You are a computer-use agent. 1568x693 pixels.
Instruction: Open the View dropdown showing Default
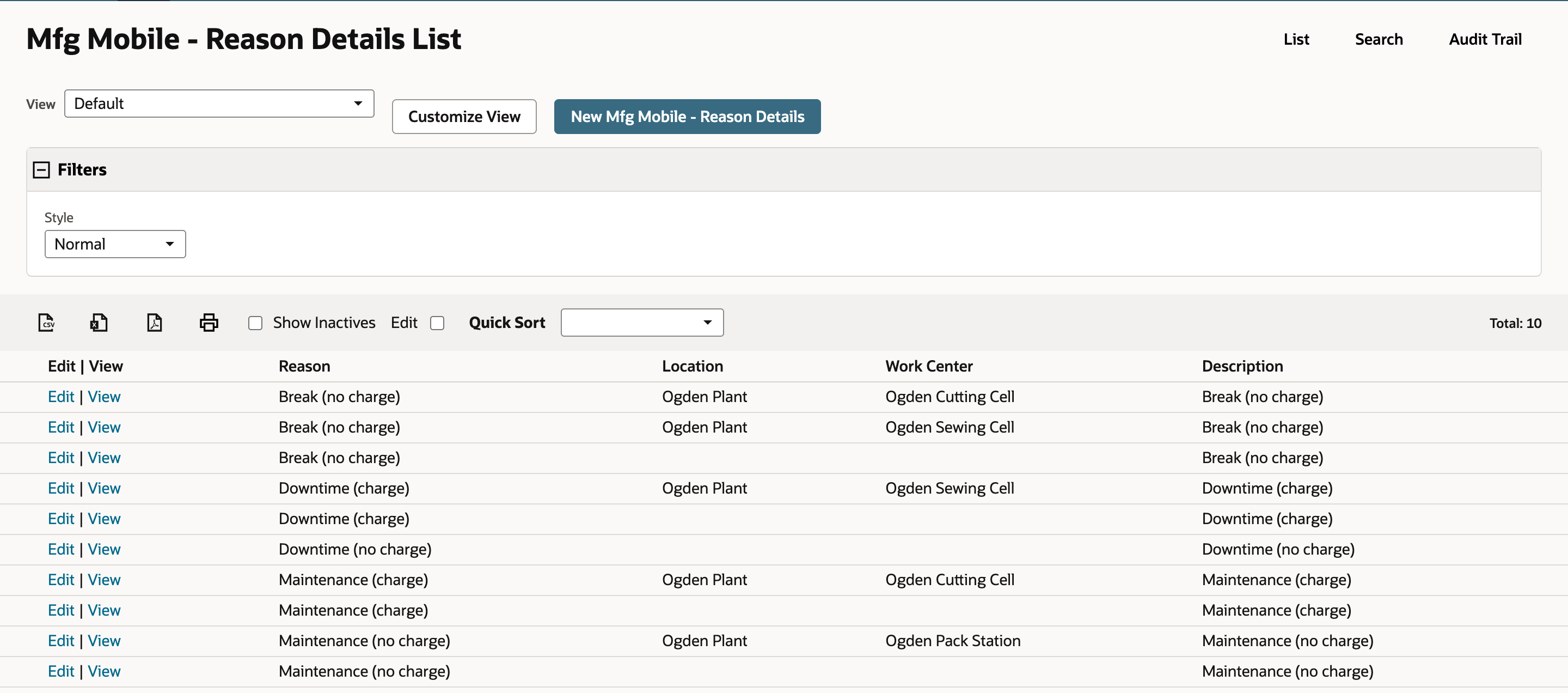(x=219, y=104)
